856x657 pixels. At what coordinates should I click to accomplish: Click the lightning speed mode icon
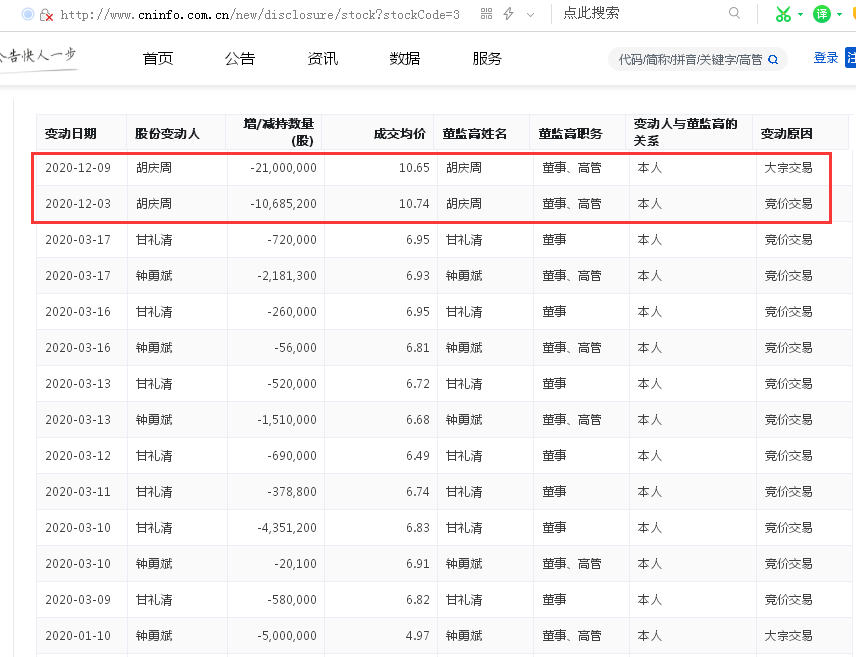tap(508, 14)
